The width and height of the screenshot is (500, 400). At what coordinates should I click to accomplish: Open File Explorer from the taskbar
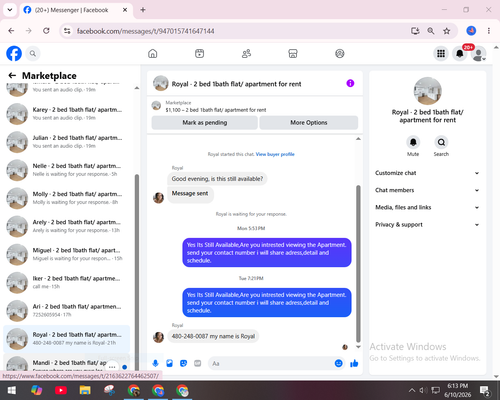coord(85,390)
